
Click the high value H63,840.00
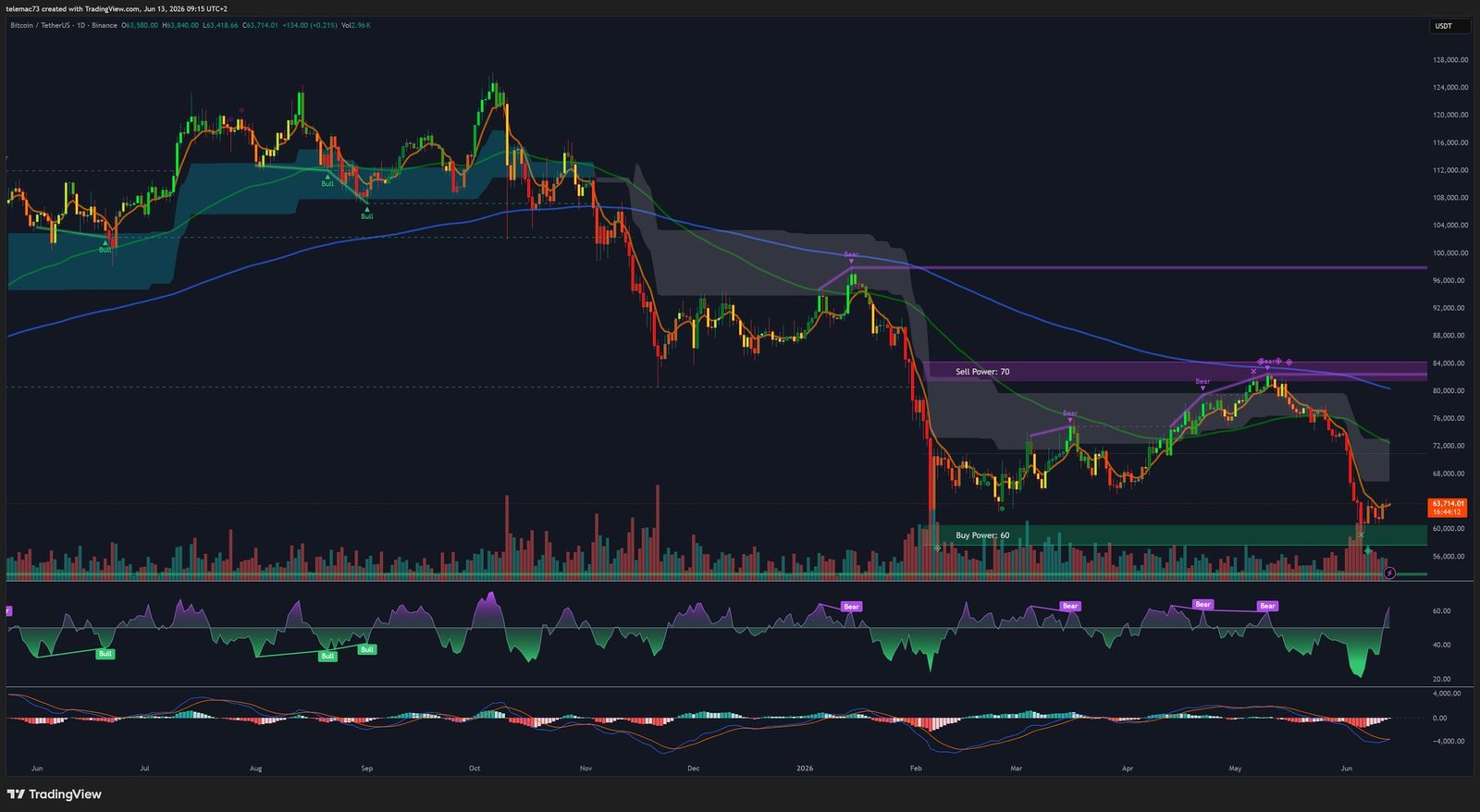pyautogui.click(x=180, y=25)
